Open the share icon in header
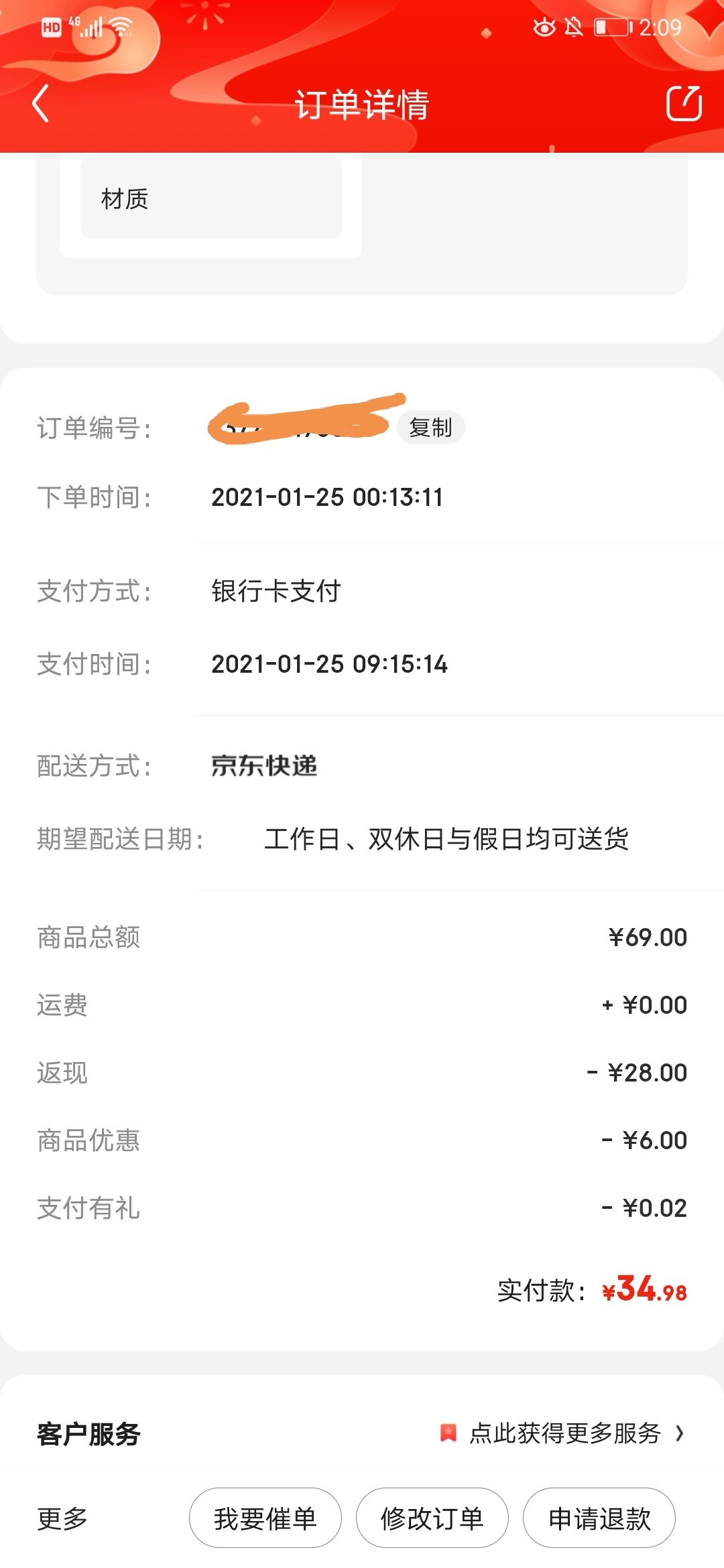 tap(684, 103)
